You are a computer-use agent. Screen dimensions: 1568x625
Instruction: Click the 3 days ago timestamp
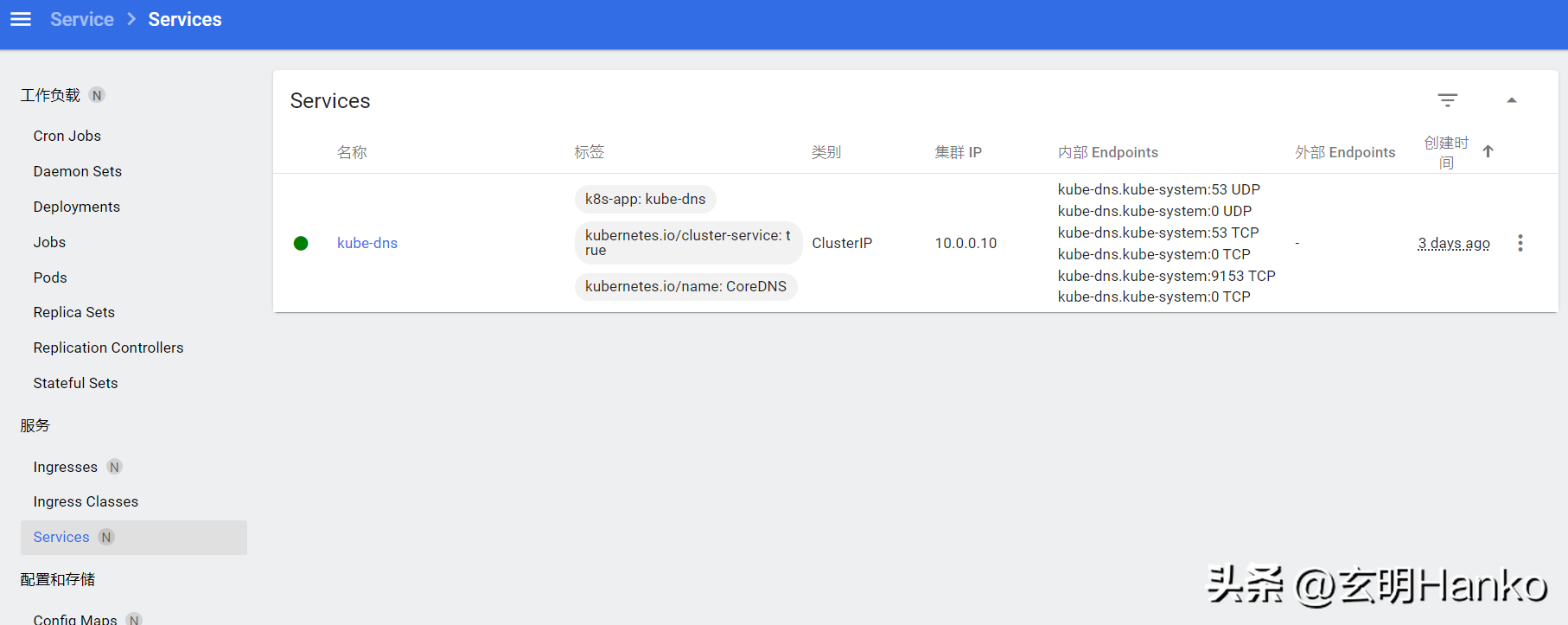pyautogui.click(x=1453, y=243)
